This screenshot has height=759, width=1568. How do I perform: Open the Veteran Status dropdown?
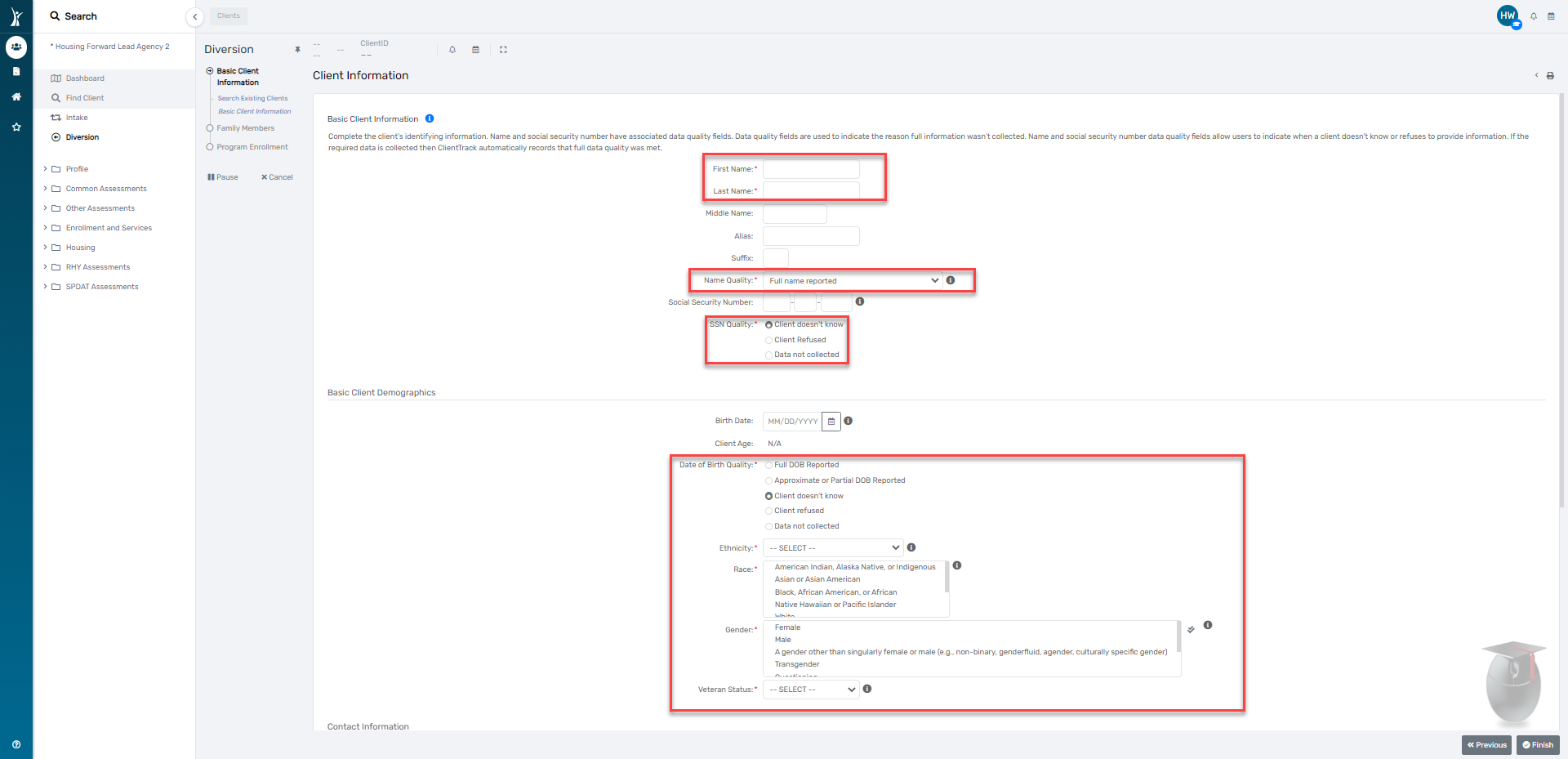(x=810, y=689)
